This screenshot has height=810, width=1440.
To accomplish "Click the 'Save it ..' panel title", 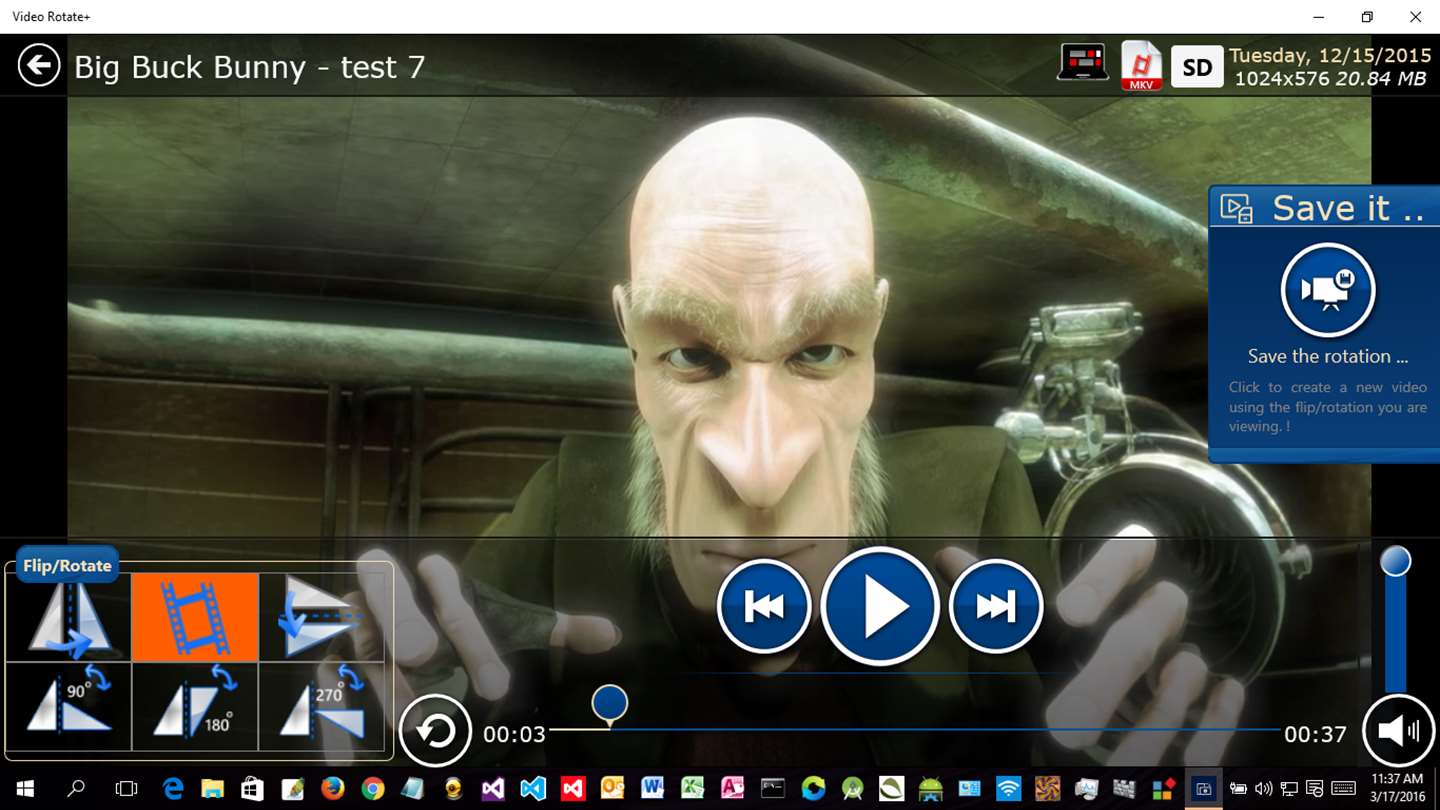I will pyautogui.click(x=1348, y=208).
